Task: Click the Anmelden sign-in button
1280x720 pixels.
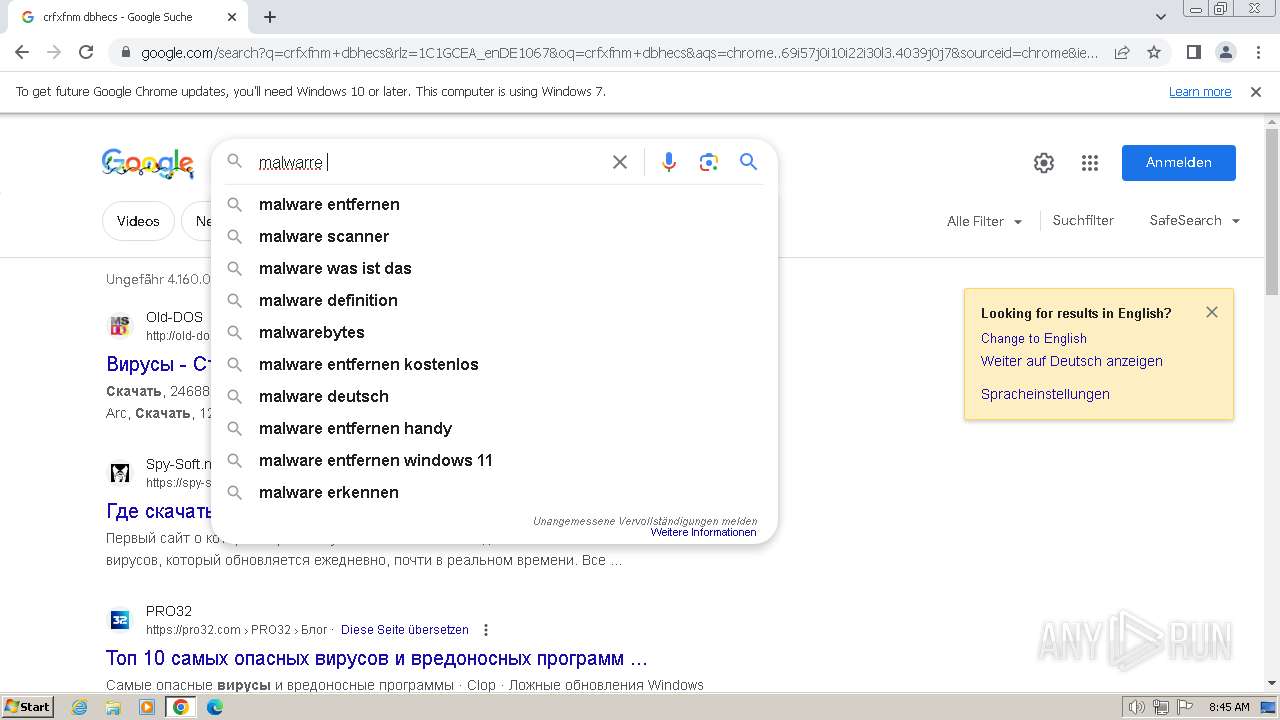Action: pyautogui.click(x=1178, y=163)
